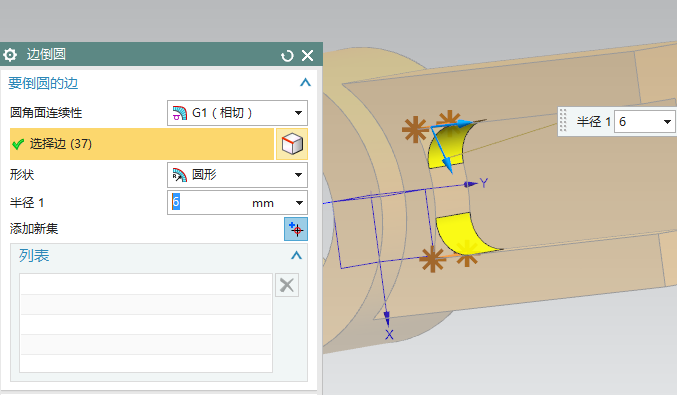Open the on-screen 半径 1 value dropdown arrow
This screenshot has height=396, width=678.
667,122
